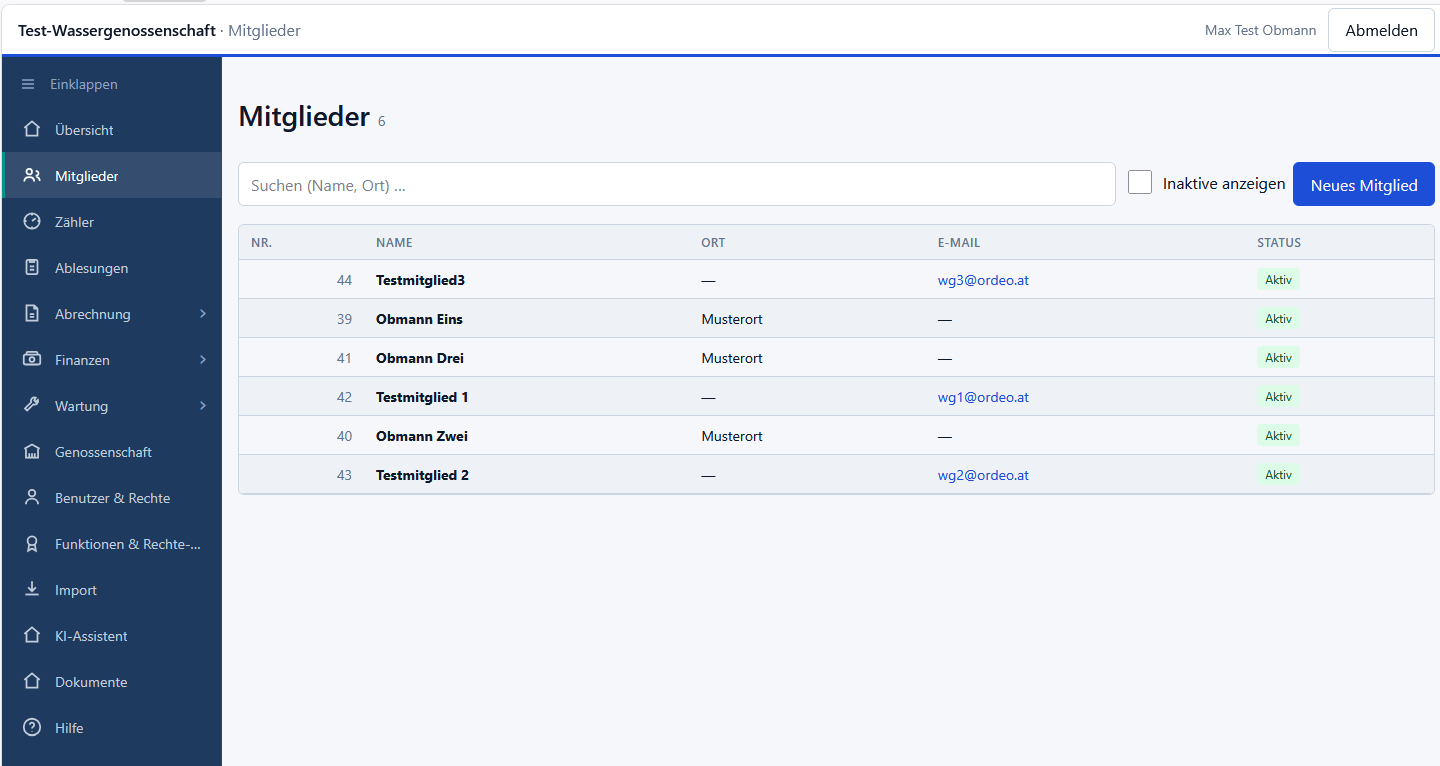1440x766 pixels.
Task: Click Musterort in the Obmann Eins row
Action: (x=732, y=319)
